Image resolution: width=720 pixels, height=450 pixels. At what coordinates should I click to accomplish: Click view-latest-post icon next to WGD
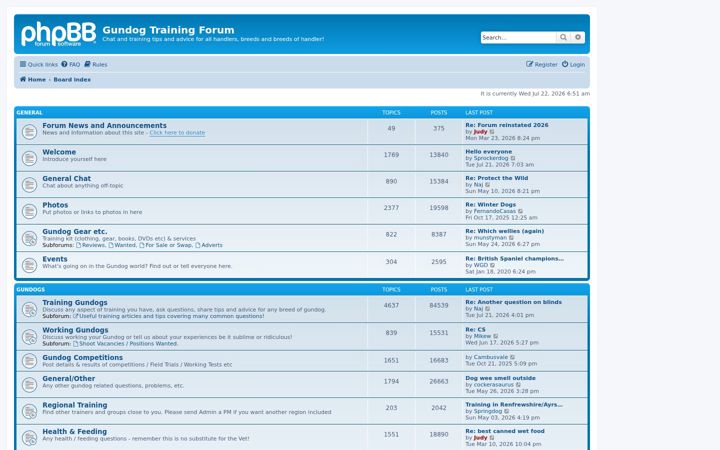[x=493, y=265]
